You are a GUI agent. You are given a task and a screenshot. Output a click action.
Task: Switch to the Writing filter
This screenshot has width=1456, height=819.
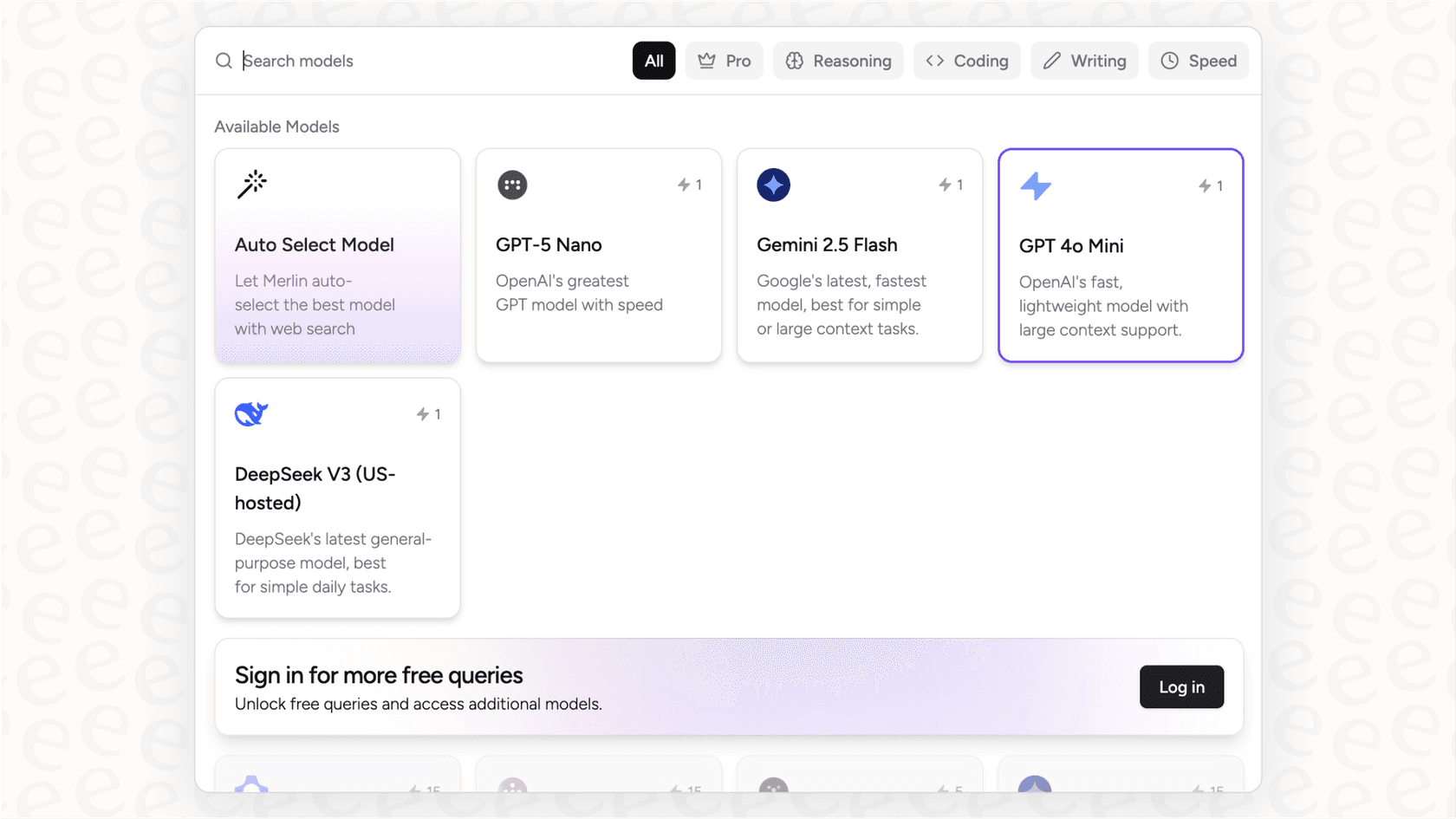coord(1084,61)
